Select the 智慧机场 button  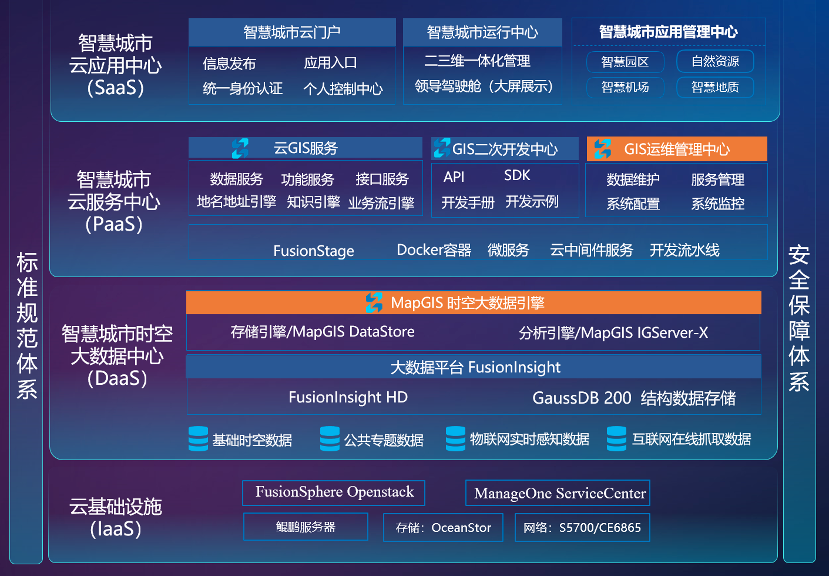[x=625, y=87]
